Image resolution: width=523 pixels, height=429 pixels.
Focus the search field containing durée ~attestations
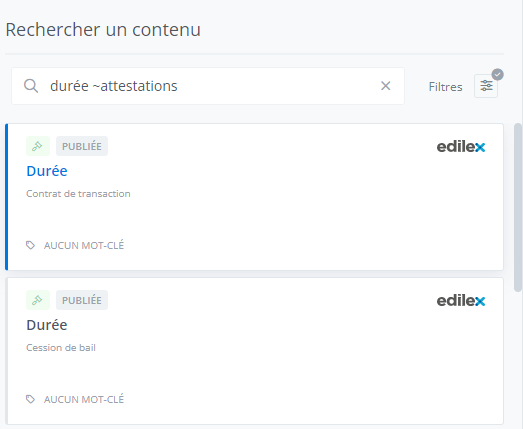(208, 86)
